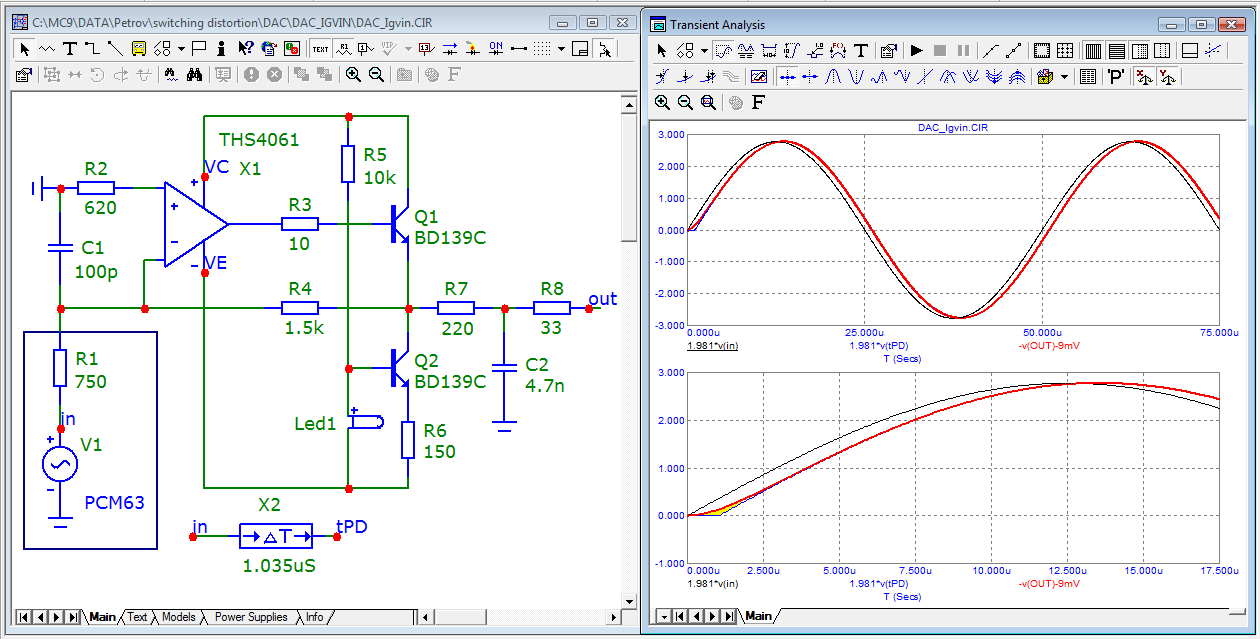Open the yellow graphics object tool
Image resolution: width=1260 pixels, height=639 pixels.
click(x=138, y=48)
